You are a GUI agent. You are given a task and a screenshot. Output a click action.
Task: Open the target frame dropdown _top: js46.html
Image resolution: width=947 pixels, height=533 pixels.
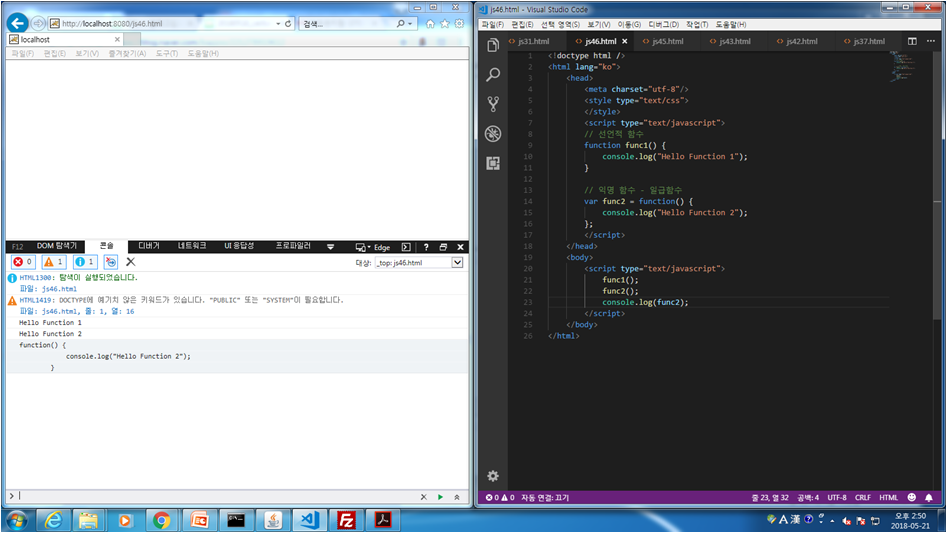click(x=419, y=263)
